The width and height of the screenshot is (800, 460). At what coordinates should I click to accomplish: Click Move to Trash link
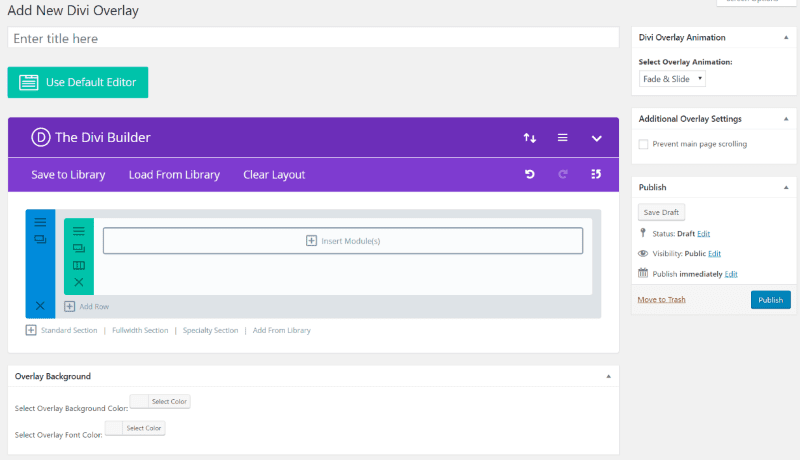tap(661, 299)
